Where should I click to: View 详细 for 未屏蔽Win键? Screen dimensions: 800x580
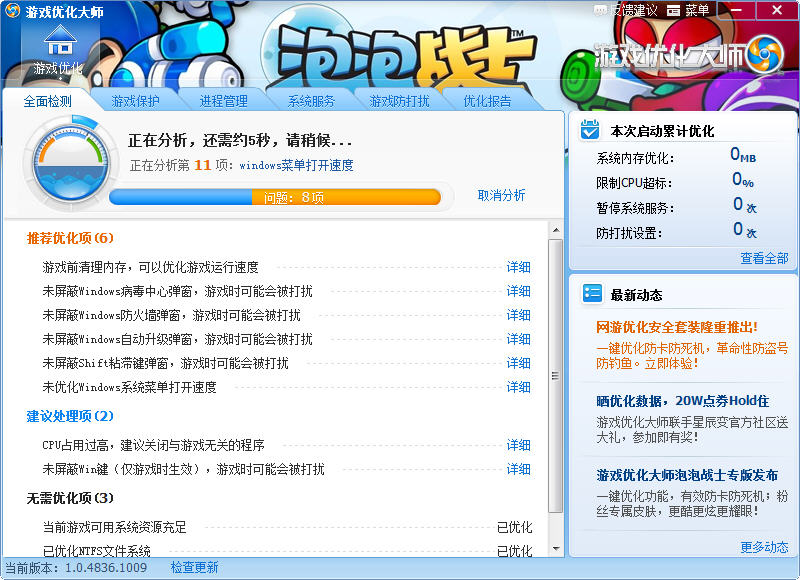[518, 469]
